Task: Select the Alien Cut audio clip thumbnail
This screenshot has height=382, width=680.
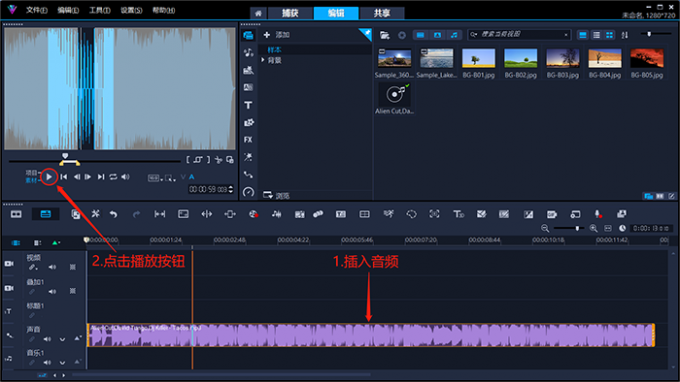Action: (x=394, y=94)
